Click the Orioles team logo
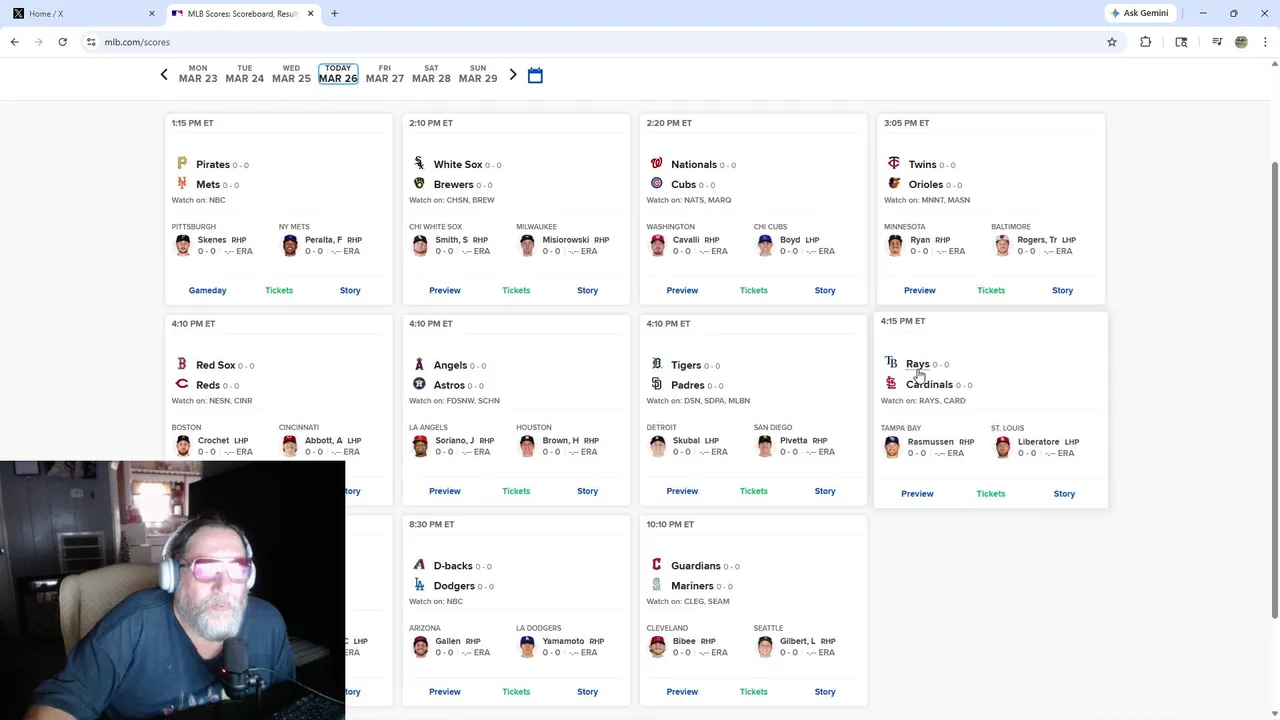1280x720 pixels. (894, 184)
